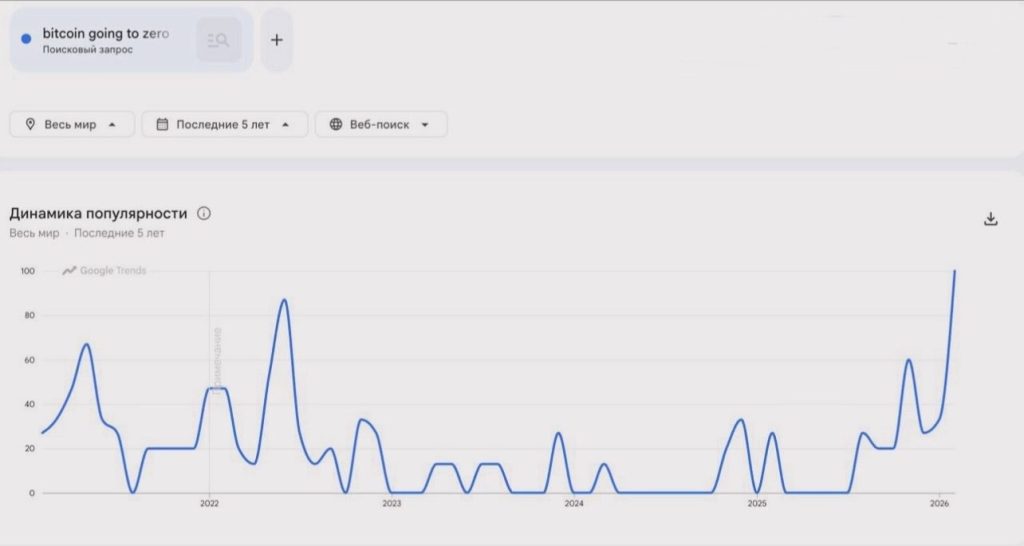Add a comparison with the plus button

click(x=277, y=40)
